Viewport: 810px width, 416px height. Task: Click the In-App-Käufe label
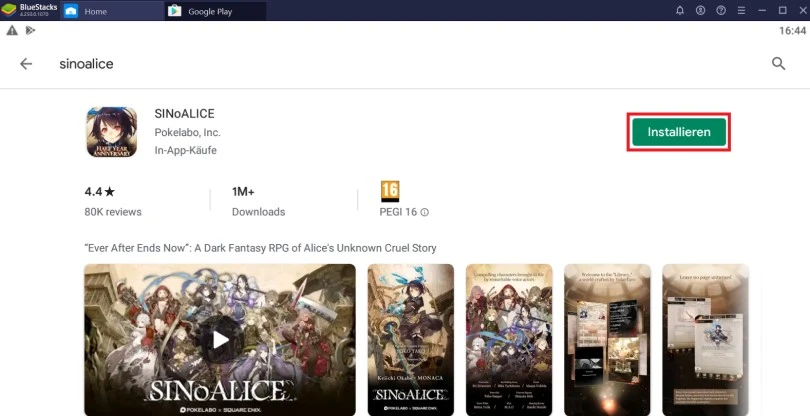(x=185, y=150)
